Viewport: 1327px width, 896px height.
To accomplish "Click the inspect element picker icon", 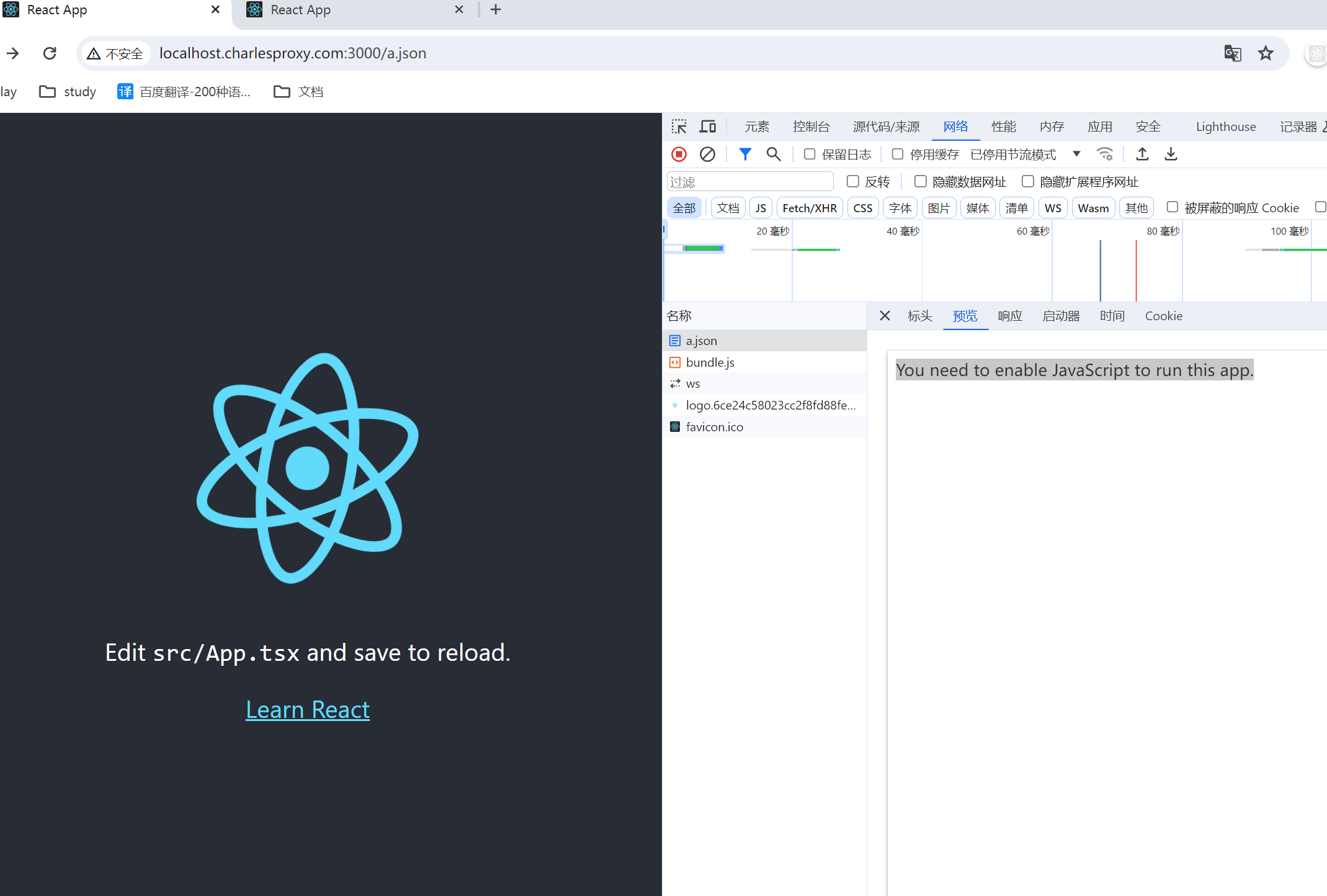I will tap(679, 127).
